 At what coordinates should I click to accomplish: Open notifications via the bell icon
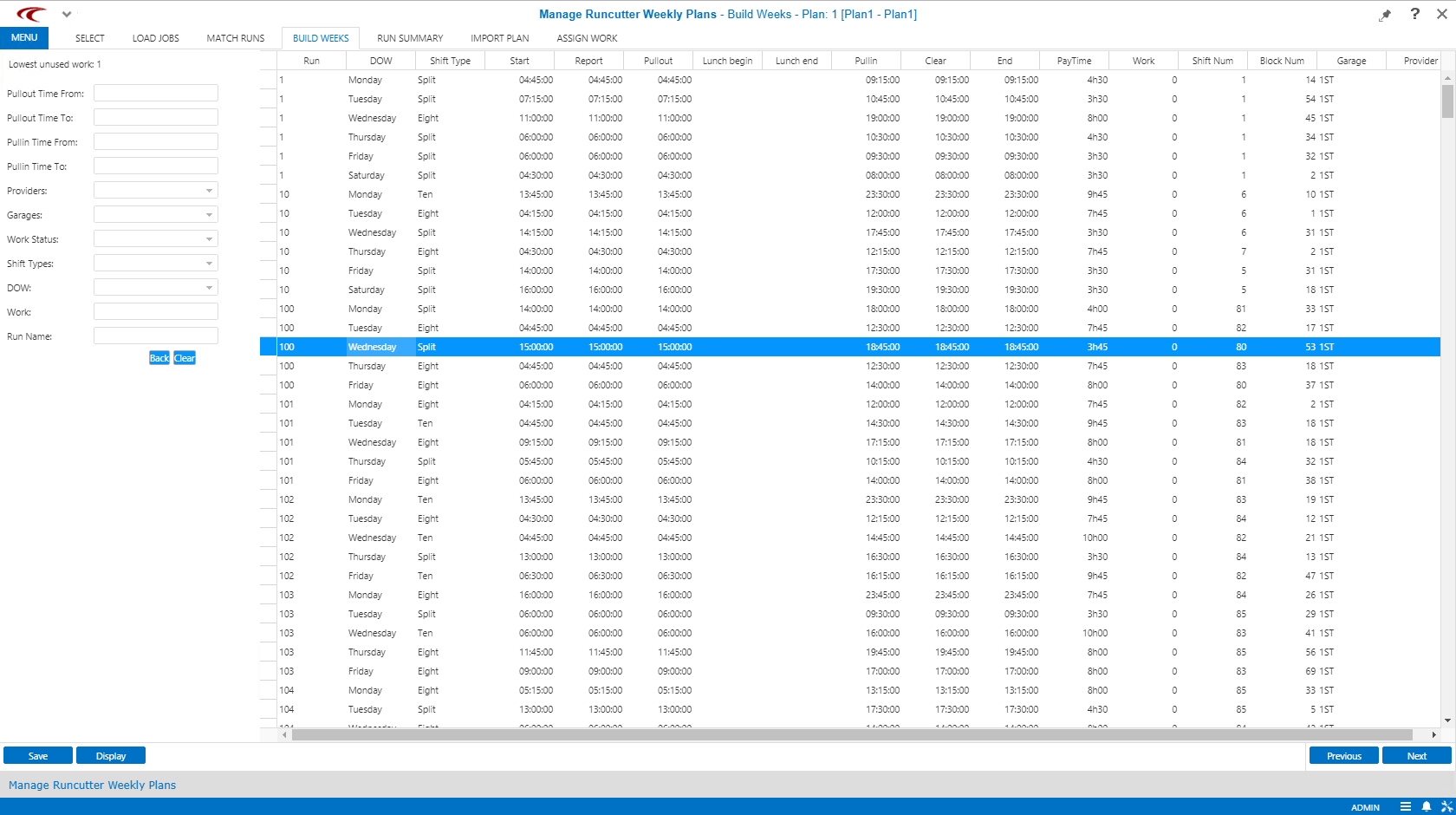(x=1427, y=807)
